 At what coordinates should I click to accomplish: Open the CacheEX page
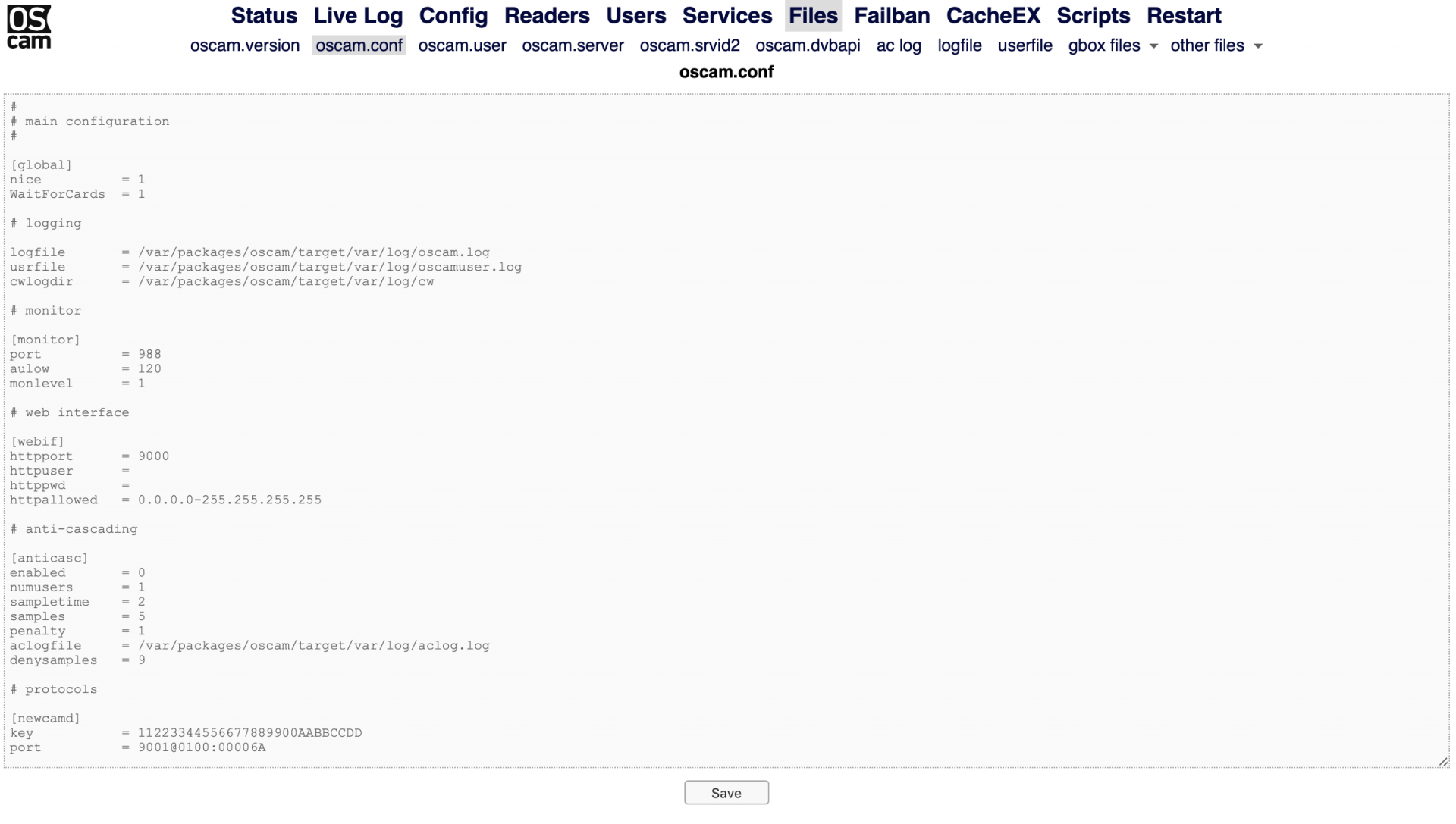(x=993, y=15)
